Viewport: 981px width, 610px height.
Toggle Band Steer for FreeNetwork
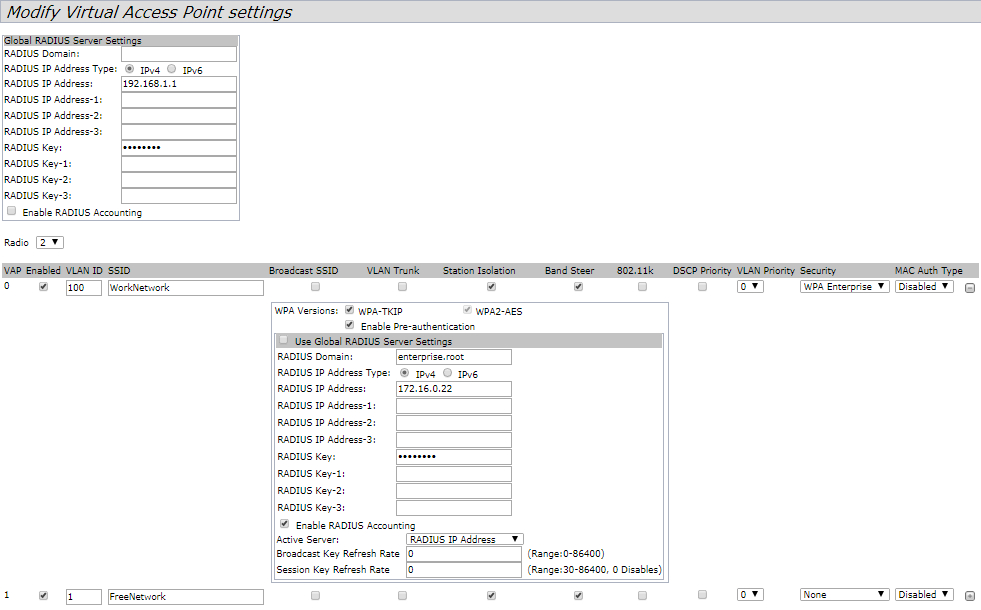[x=578, y=596]
